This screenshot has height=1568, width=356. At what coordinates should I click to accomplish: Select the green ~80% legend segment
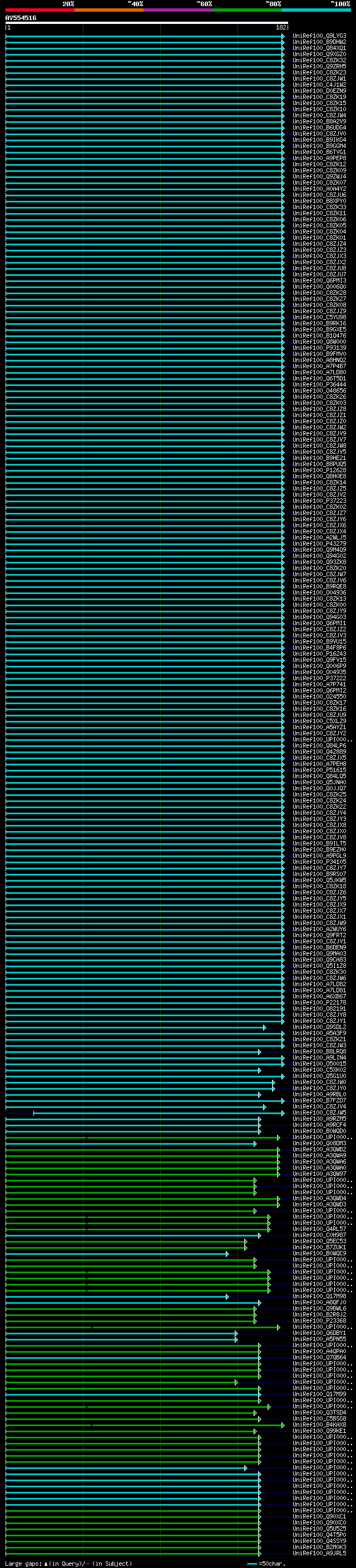click(247, 10)
